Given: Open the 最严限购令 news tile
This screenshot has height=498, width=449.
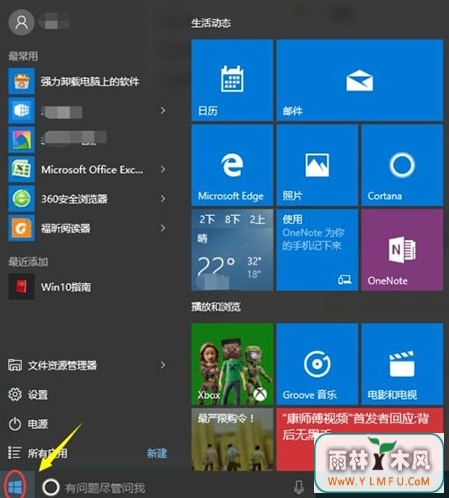Looking at the screenshot, I should coord(232,439).
